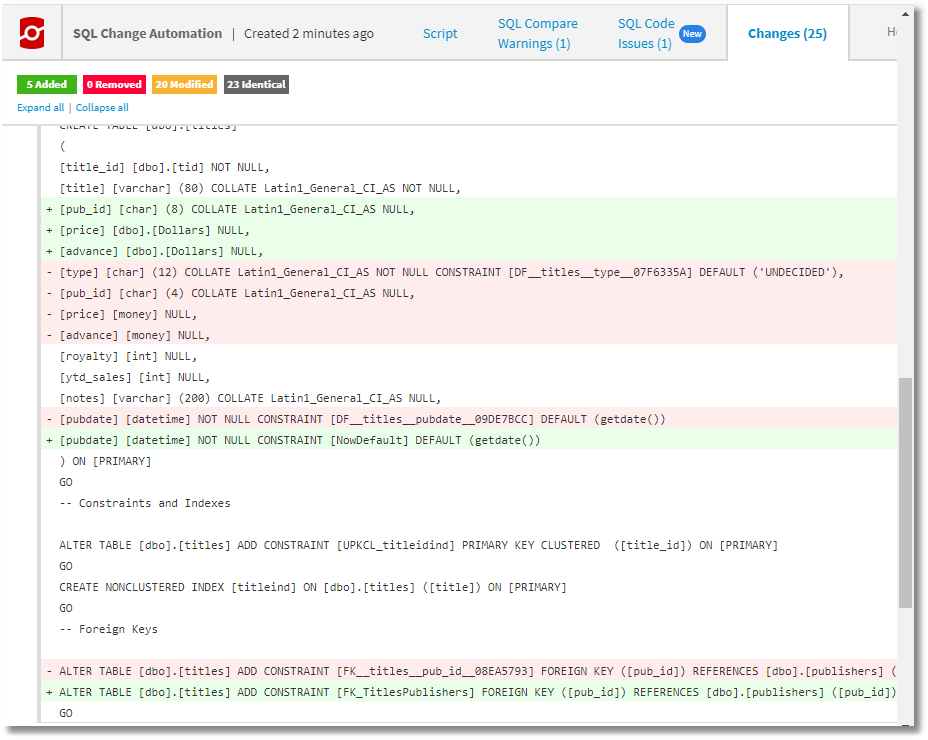Click the blue New badge

pos(692,34)
